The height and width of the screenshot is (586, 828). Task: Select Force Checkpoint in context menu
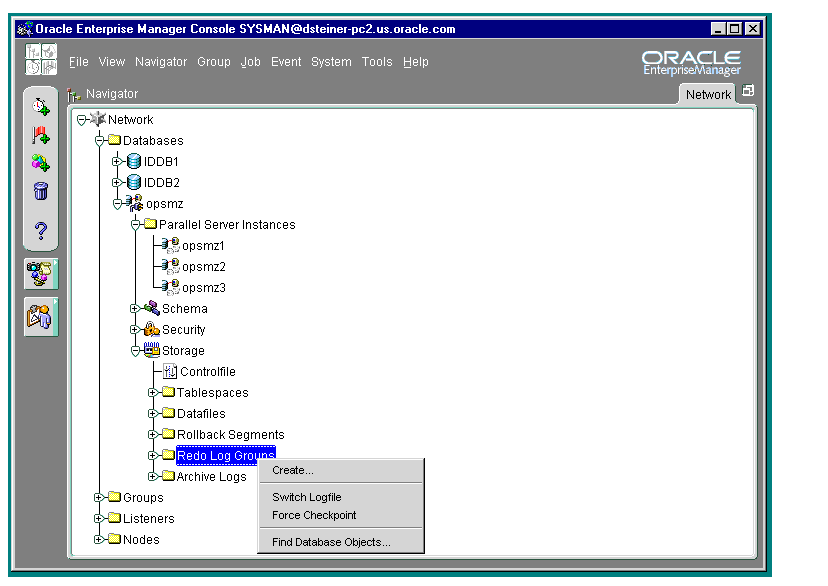[314, 516]
